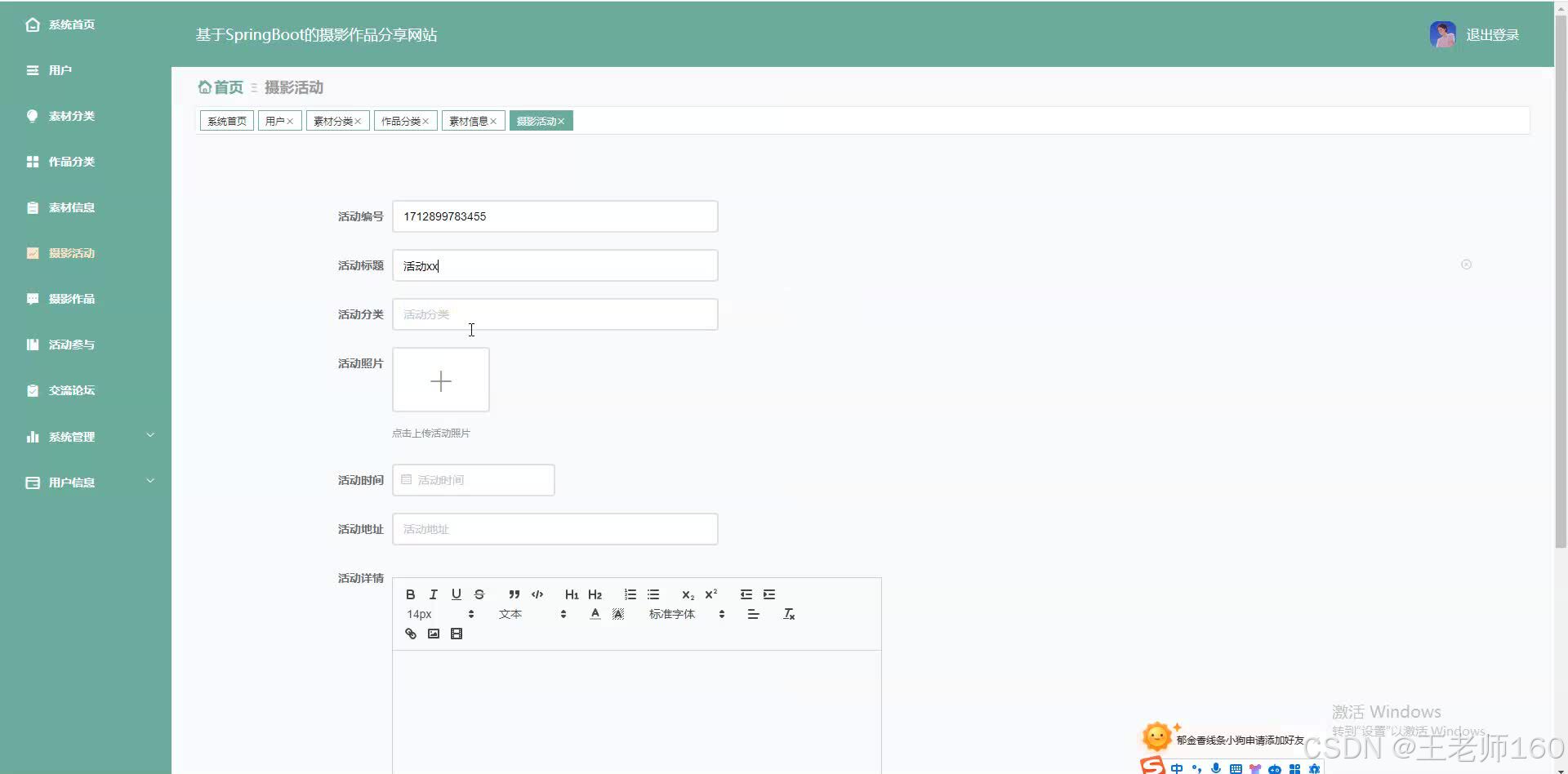The image size is (1568, 774).
Task: Clear text formatting
Action: point(789,614)
